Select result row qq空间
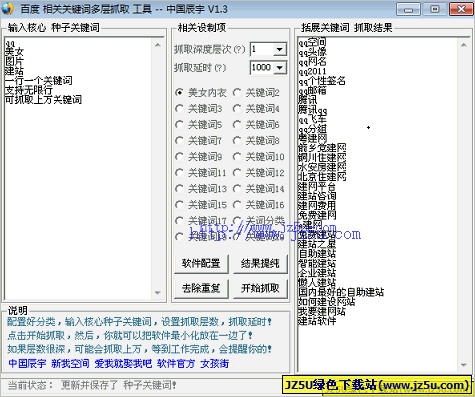Viewport: 475px width, 397px height. pos(312,42)
